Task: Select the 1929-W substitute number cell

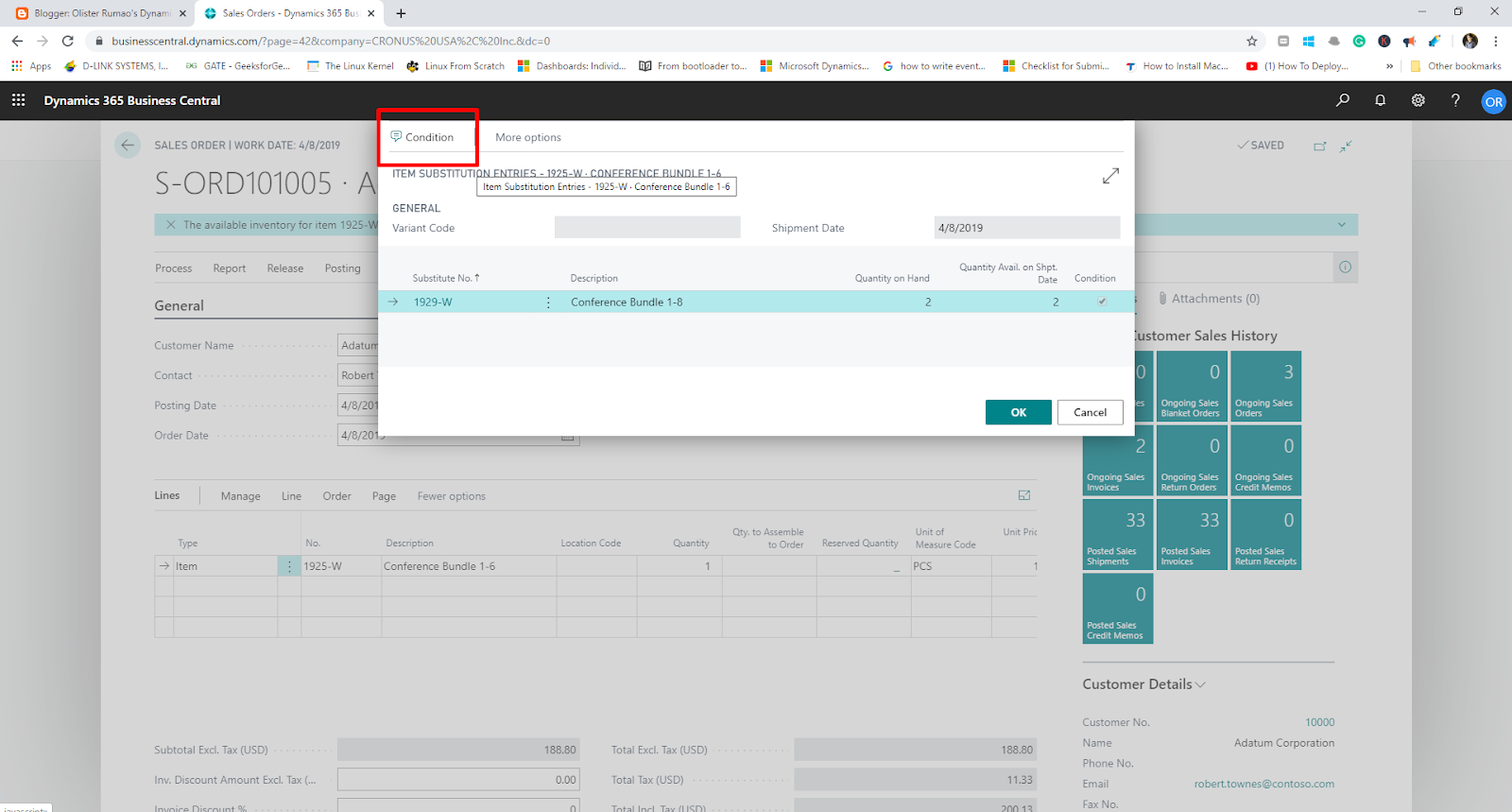Action: pyautogui.click(x=433, y=302)
